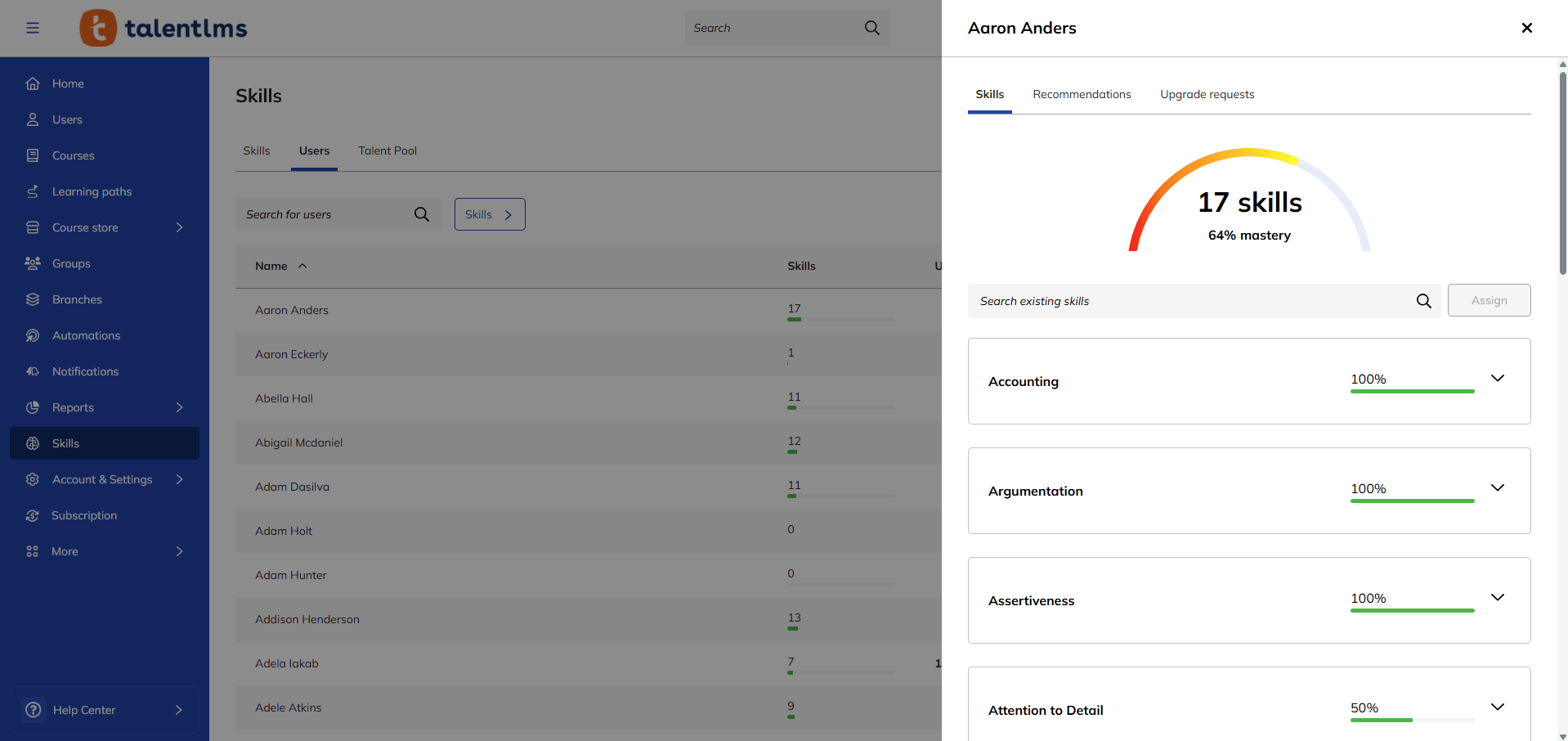Open the Courses section
This screenshot has height=741, width=1568.
[x=73, y=155]
